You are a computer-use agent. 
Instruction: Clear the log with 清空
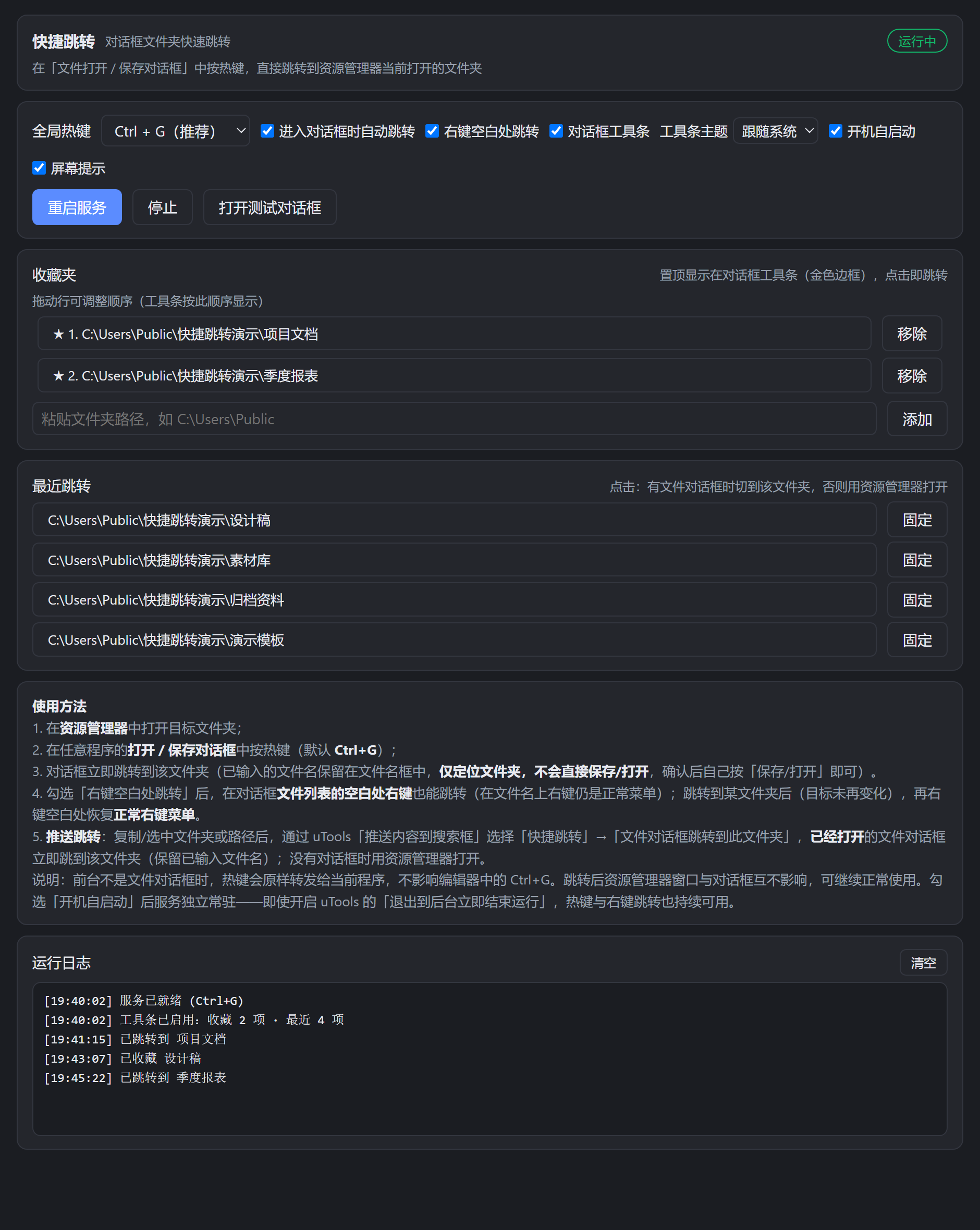[x=923, y=963]
